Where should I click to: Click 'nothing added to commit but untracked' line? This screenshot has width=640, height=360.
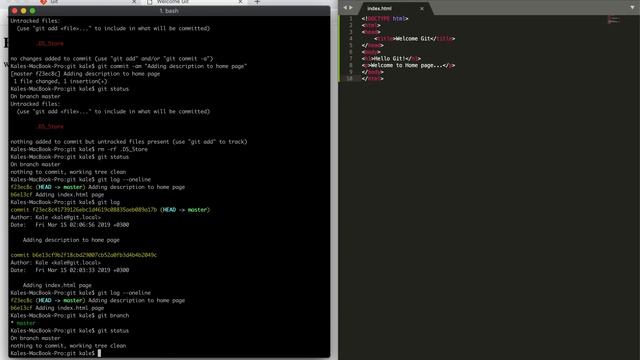pos(129,142)
